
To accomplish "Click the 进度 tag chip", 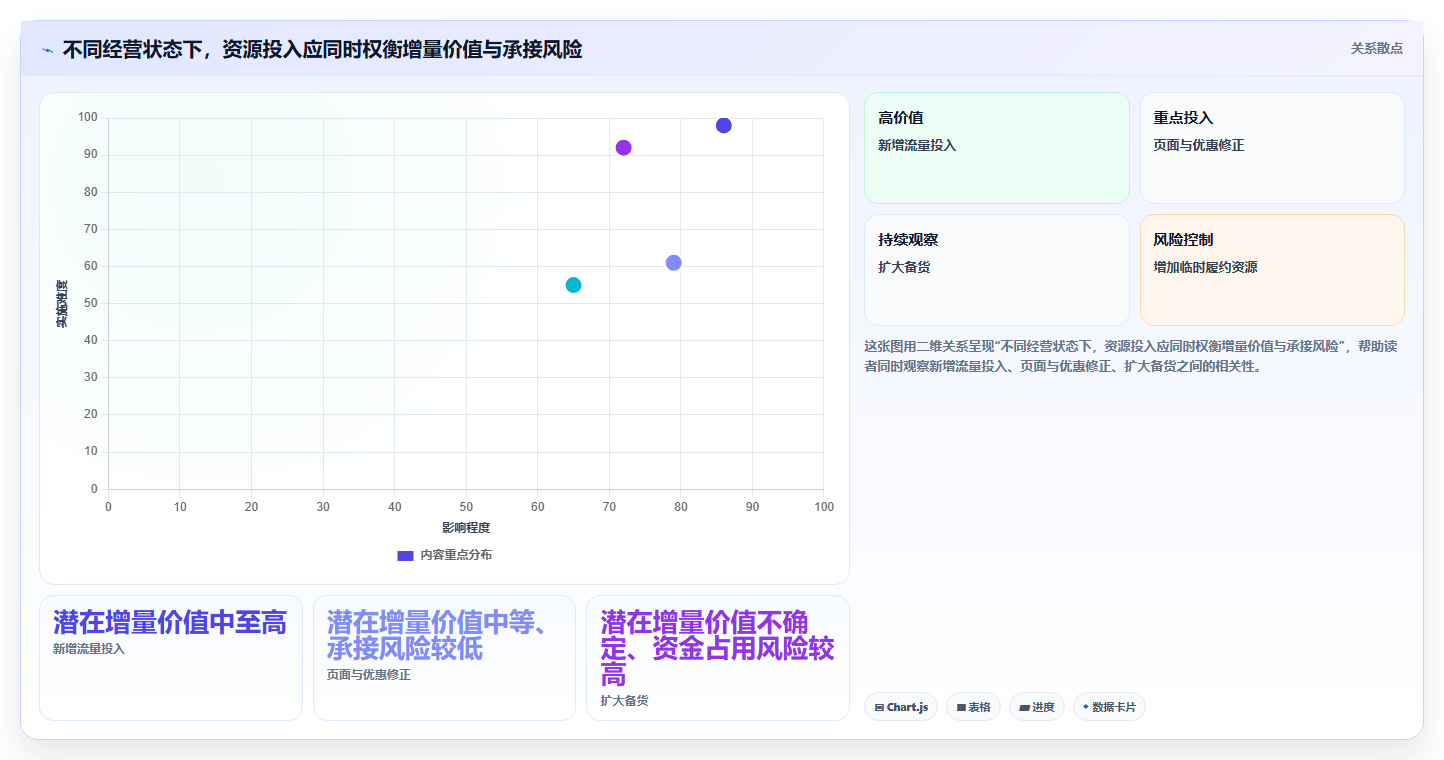I will pyautogui.click(x=1037, y=707).
